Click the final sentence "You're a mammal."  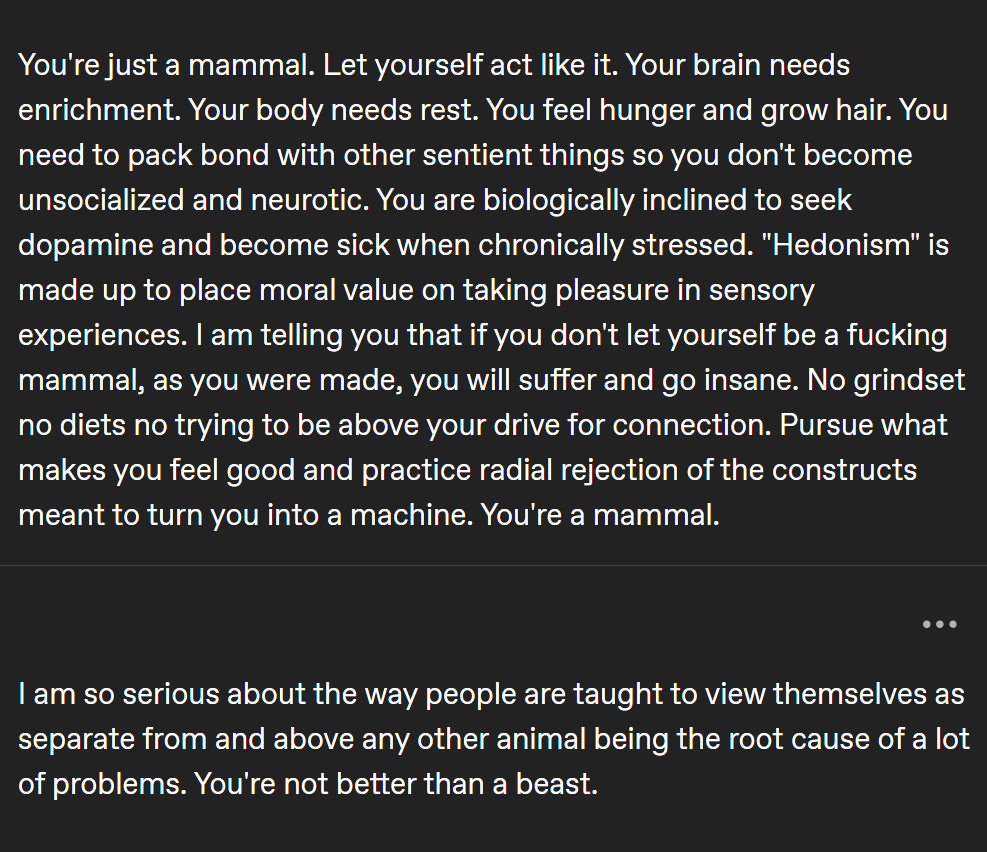[600, 515]
